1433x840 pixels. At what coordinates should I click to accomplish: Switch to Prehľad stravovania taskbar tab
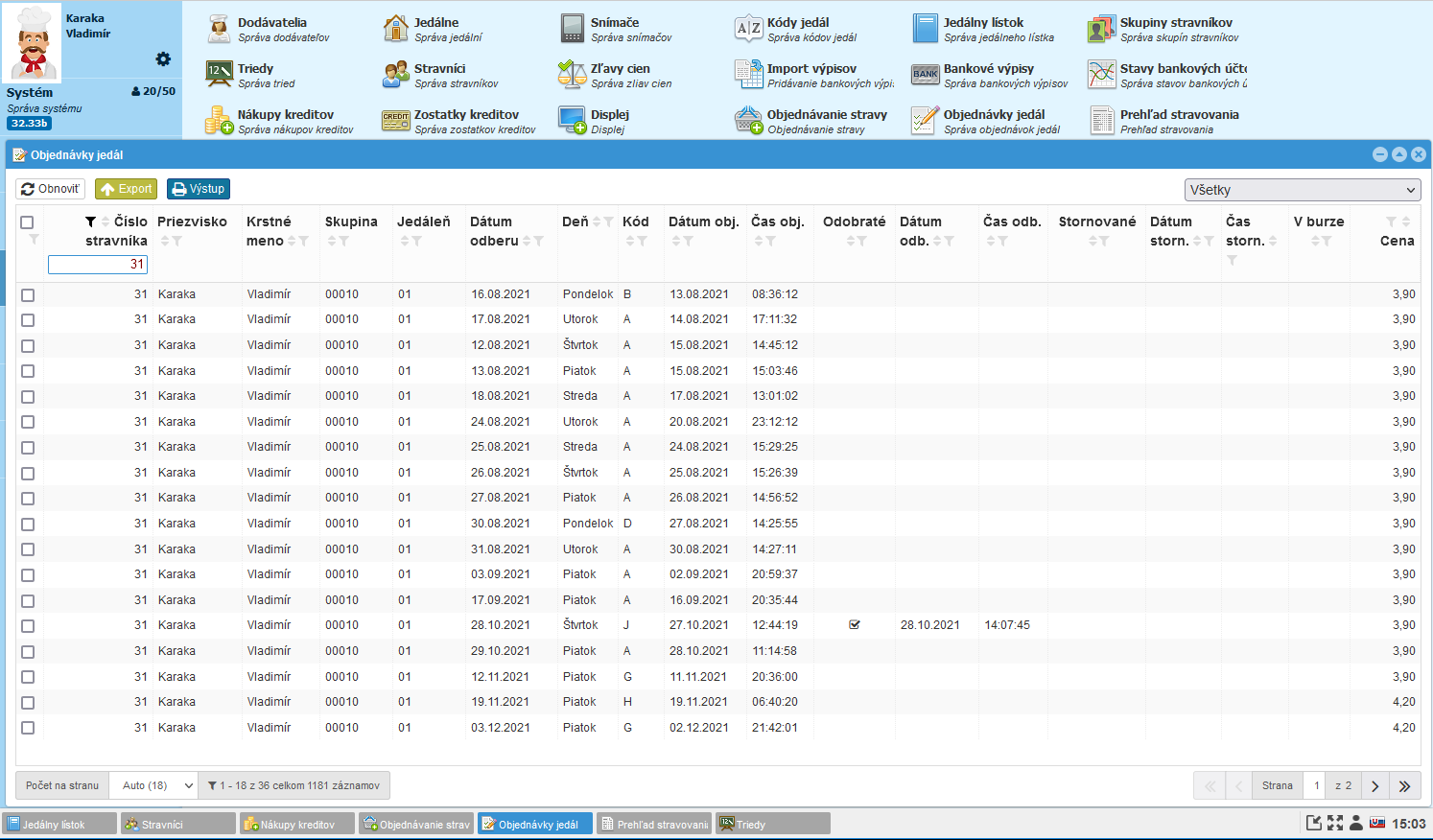[x=654, y=824]
